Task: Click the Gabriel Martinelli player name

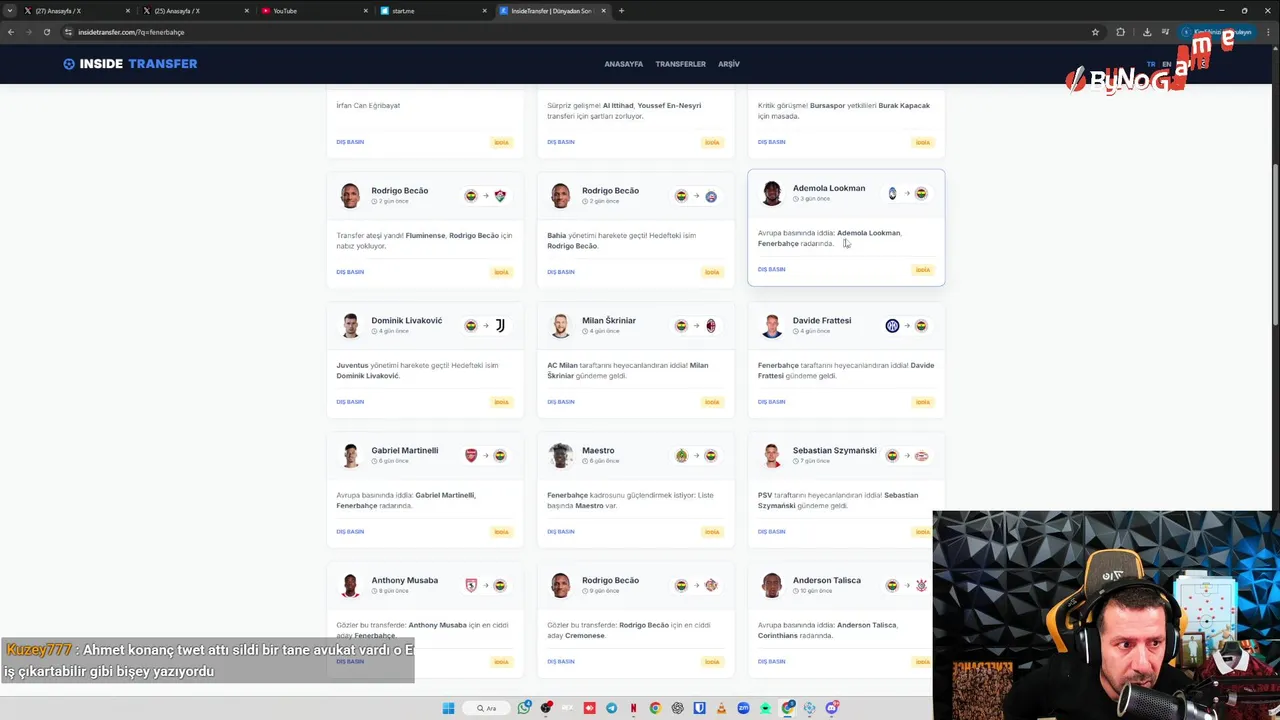Action: click(x=405, y=450)
